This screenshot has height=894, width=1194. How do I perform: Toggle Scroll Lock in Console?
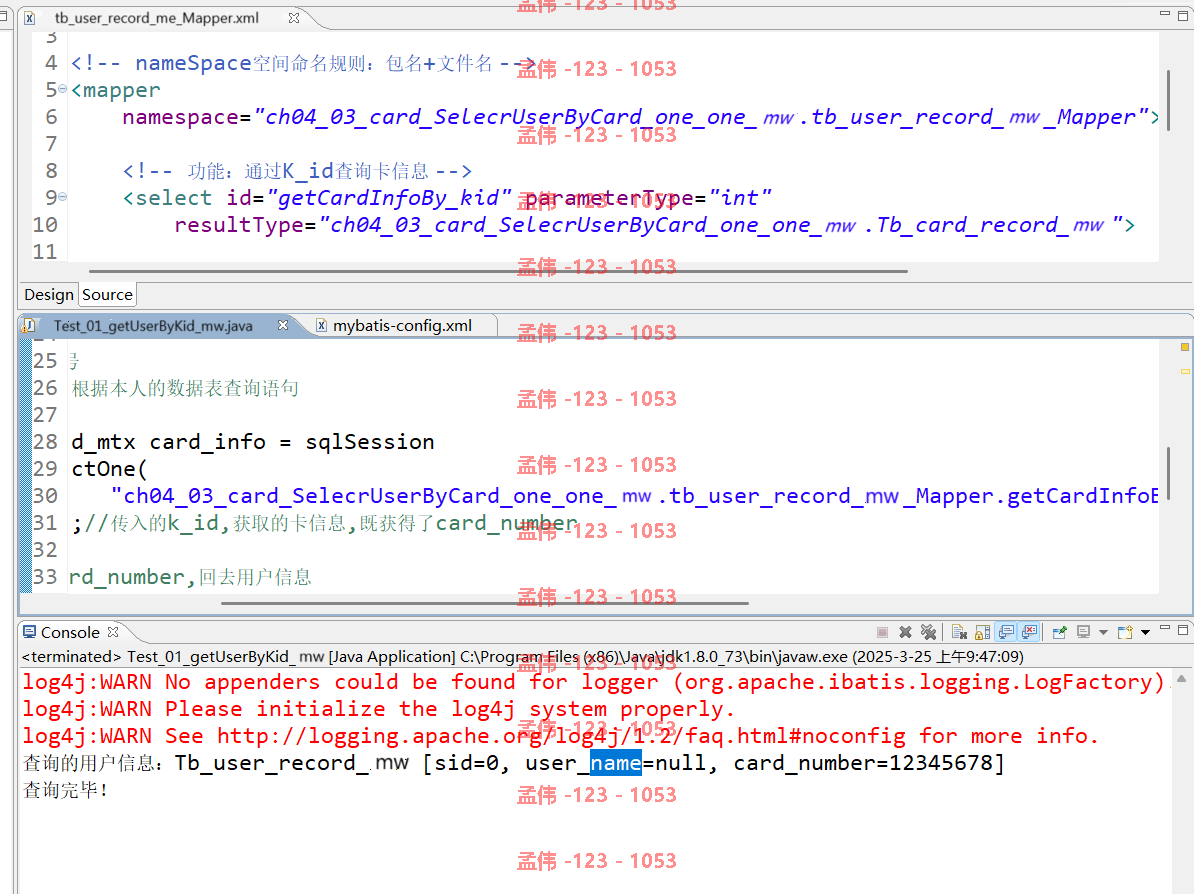983,632
